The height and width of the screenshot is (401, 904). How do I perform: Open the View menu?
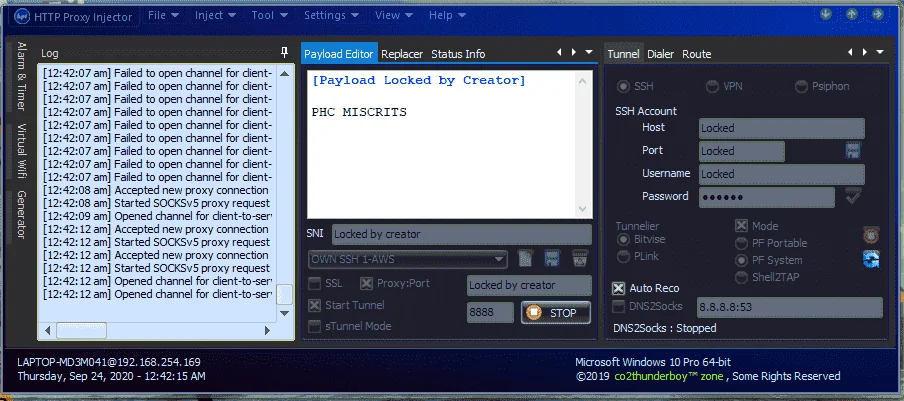point(394,15)
